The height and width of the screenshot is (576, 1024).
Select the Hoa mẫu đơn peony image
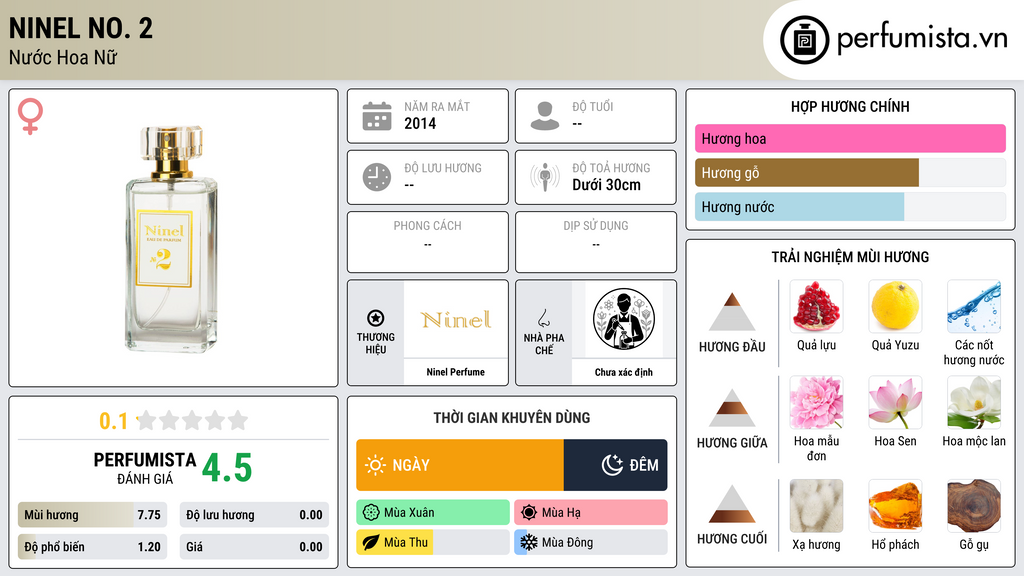click(816, 402)
